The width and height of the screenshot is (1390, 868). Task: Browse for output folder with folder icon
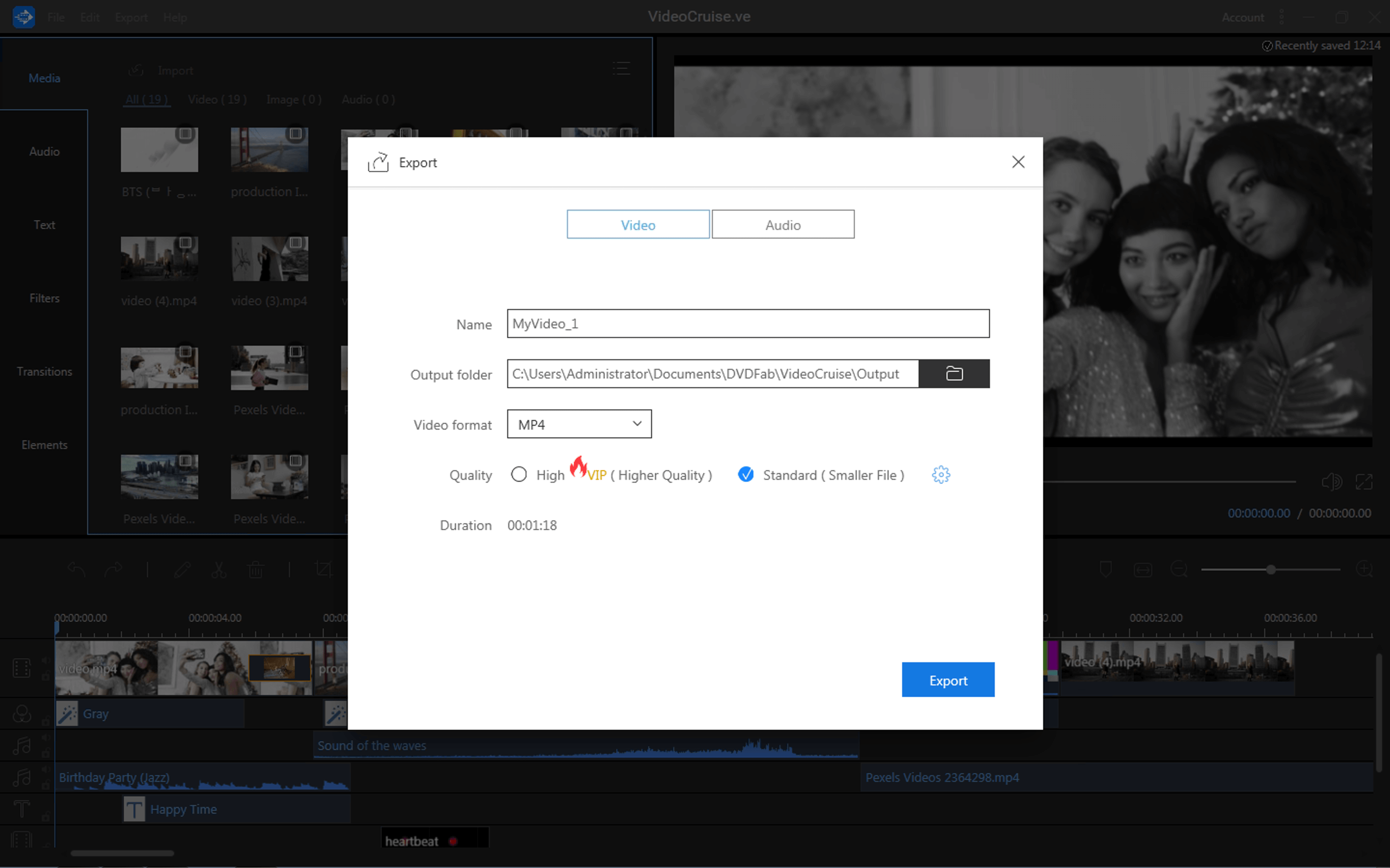click(954, 374)
